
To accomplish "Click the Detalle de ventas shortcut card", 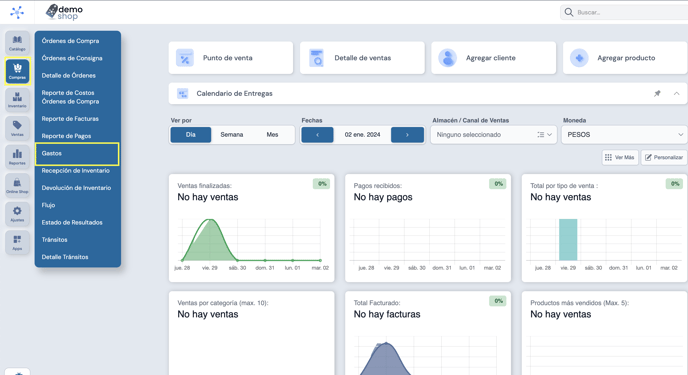I will coord(362,58).
